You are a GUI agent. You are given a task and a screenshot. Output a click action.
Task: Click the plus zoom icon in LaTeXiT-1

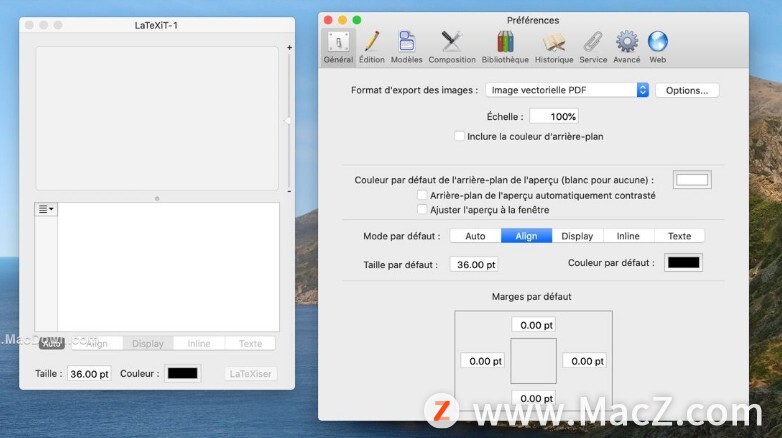click(289, 47)
